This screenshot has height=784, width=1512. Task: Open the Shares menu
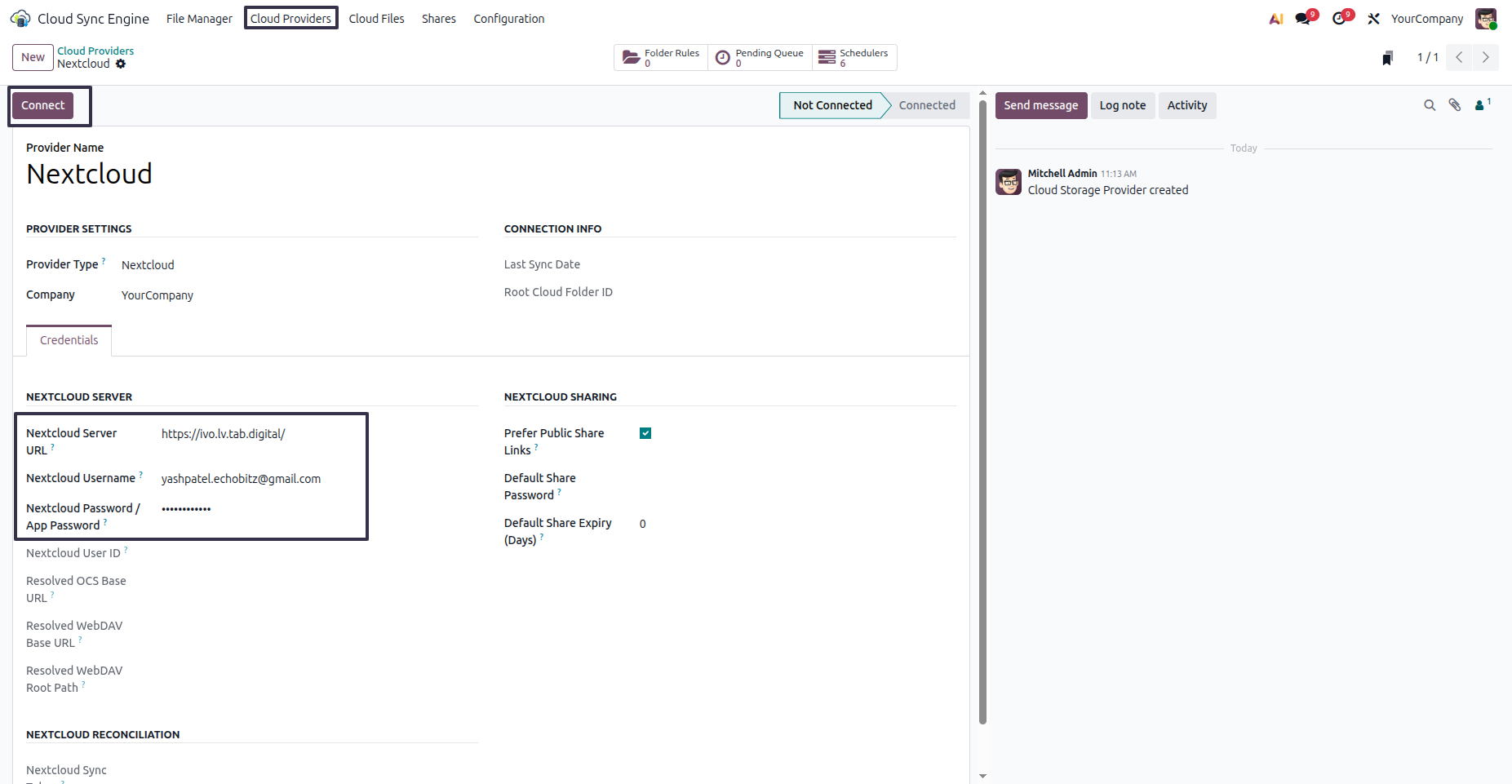[439, 19]
